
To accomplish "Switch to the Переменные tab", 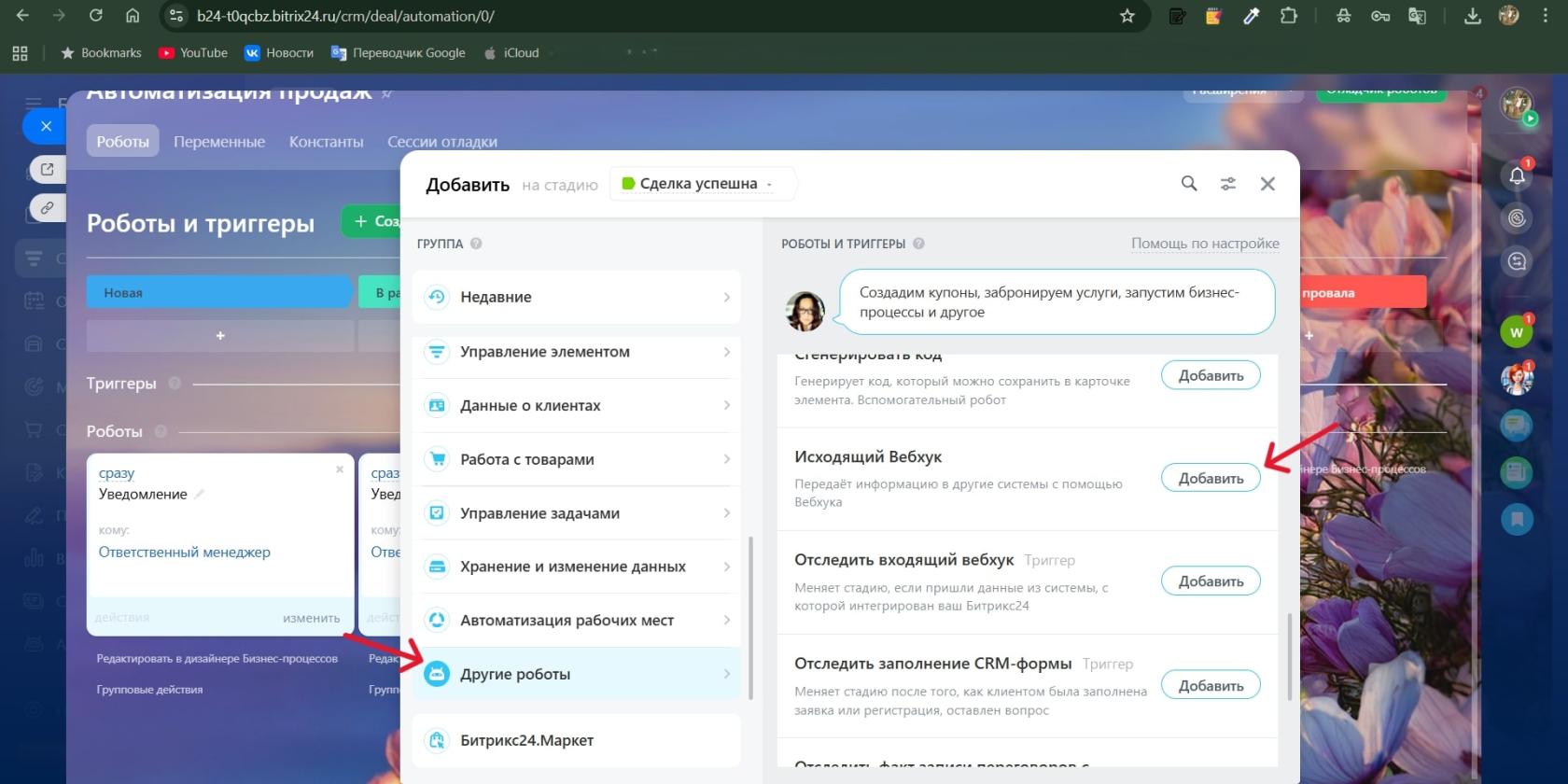I will click(219, 142).
